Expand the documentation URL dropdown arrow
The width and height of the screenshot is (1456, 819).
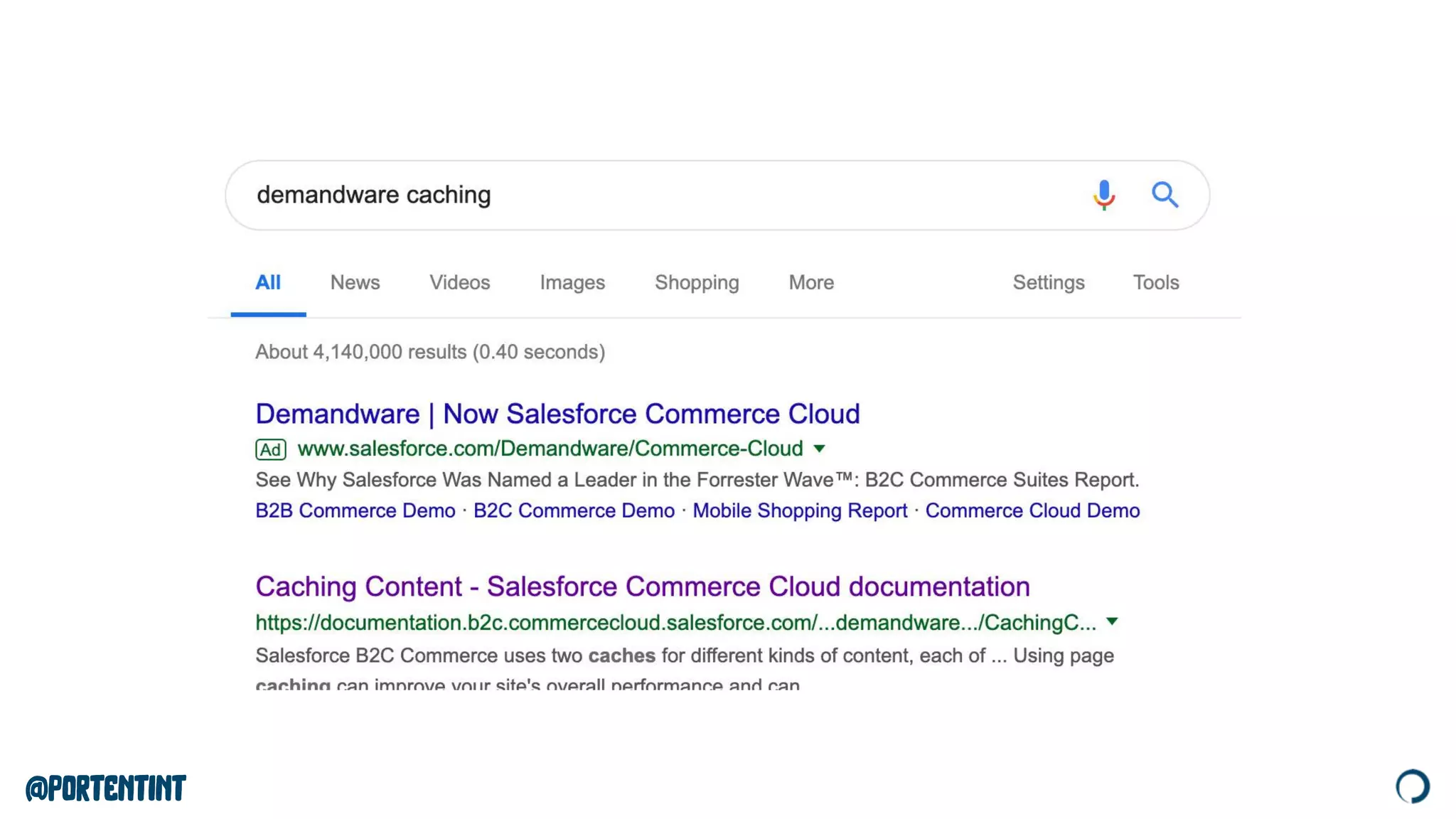pyautogui.click(x=1113, y=622)
